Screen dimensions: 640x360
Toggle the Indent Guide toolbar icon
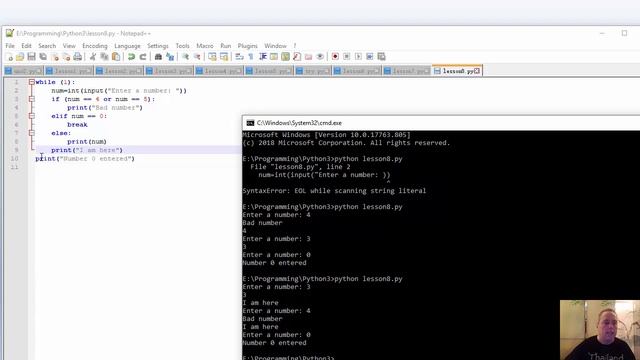(263, 57)
